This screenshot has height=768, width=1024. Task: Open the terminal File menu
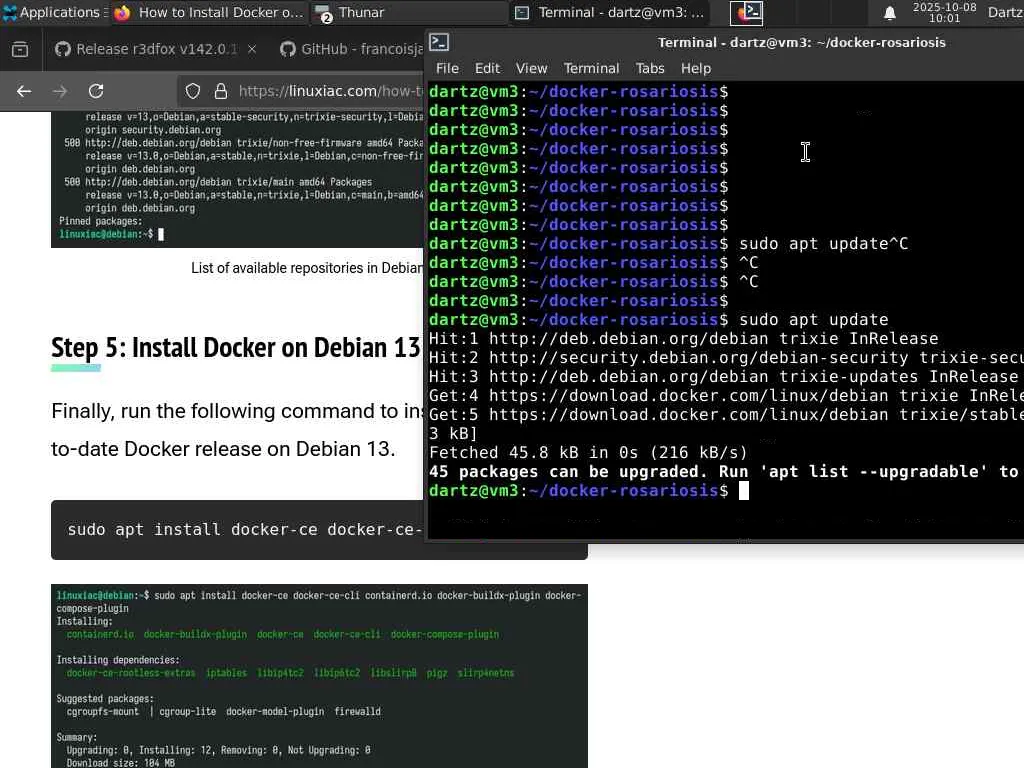click(x=447, y=69)
